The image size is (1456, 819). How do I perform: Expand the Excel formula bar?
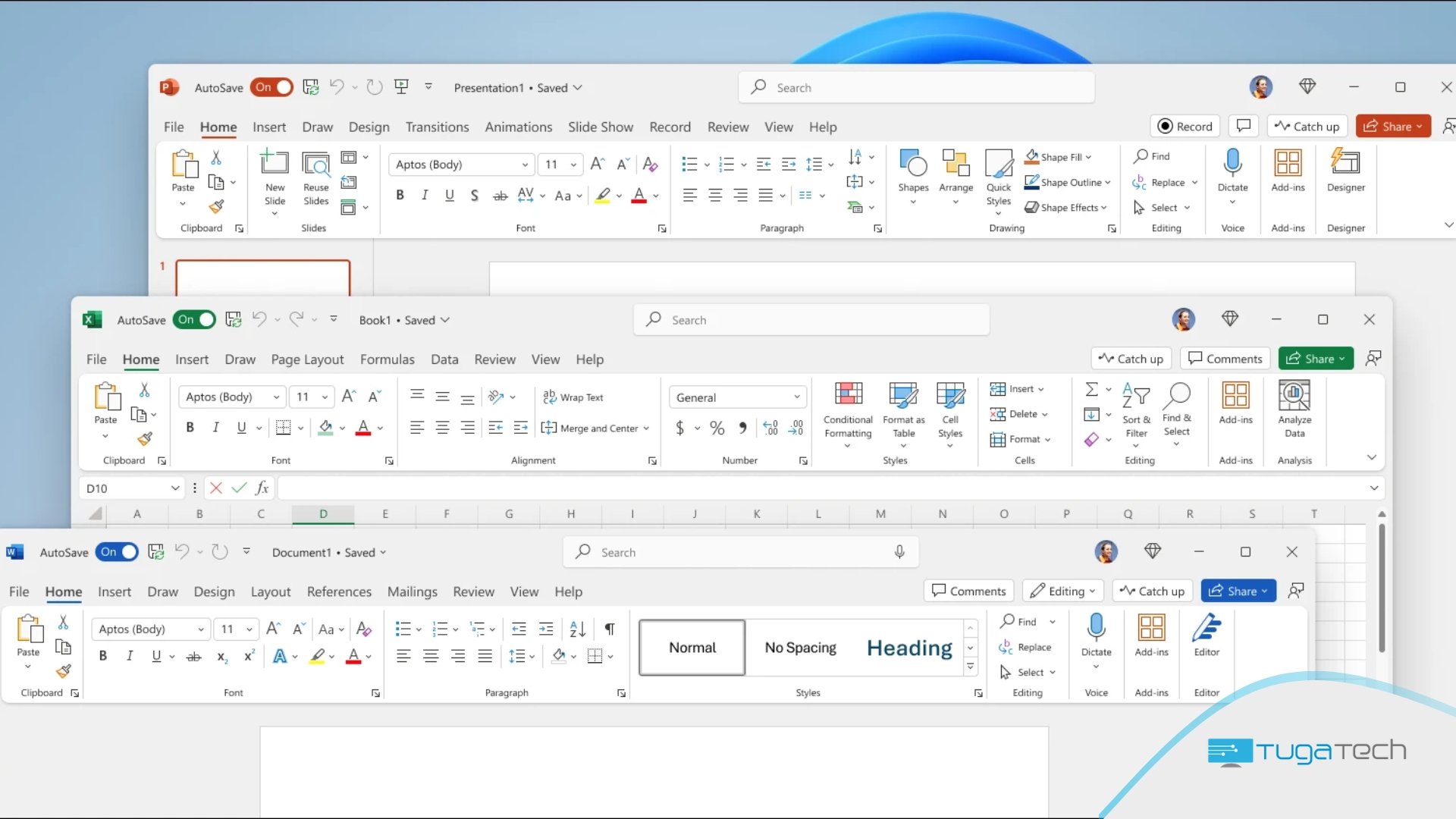pyautogui.click(x=1373, y=488)
